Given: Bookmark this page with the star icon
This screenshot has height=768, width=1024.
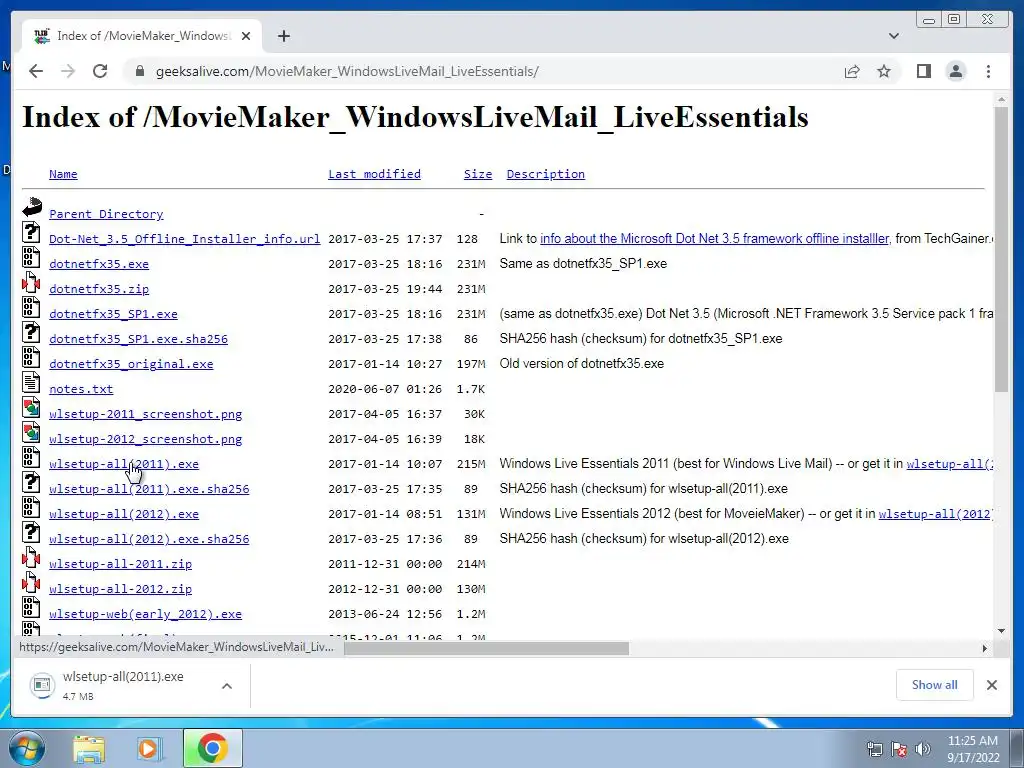Looking at the screenshot, I should pyautogui.click(x=884, y=71).
